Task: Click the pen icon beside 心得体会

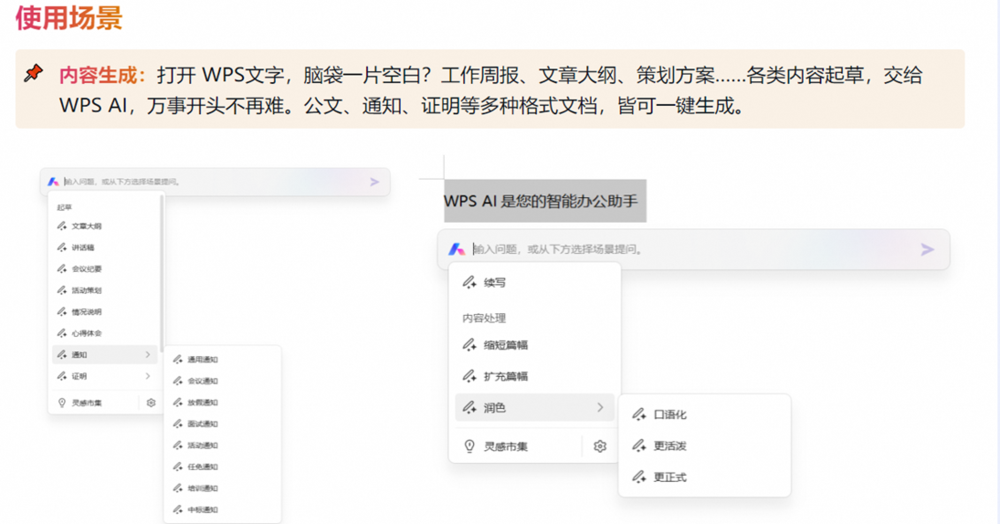Action: [62, 333]
